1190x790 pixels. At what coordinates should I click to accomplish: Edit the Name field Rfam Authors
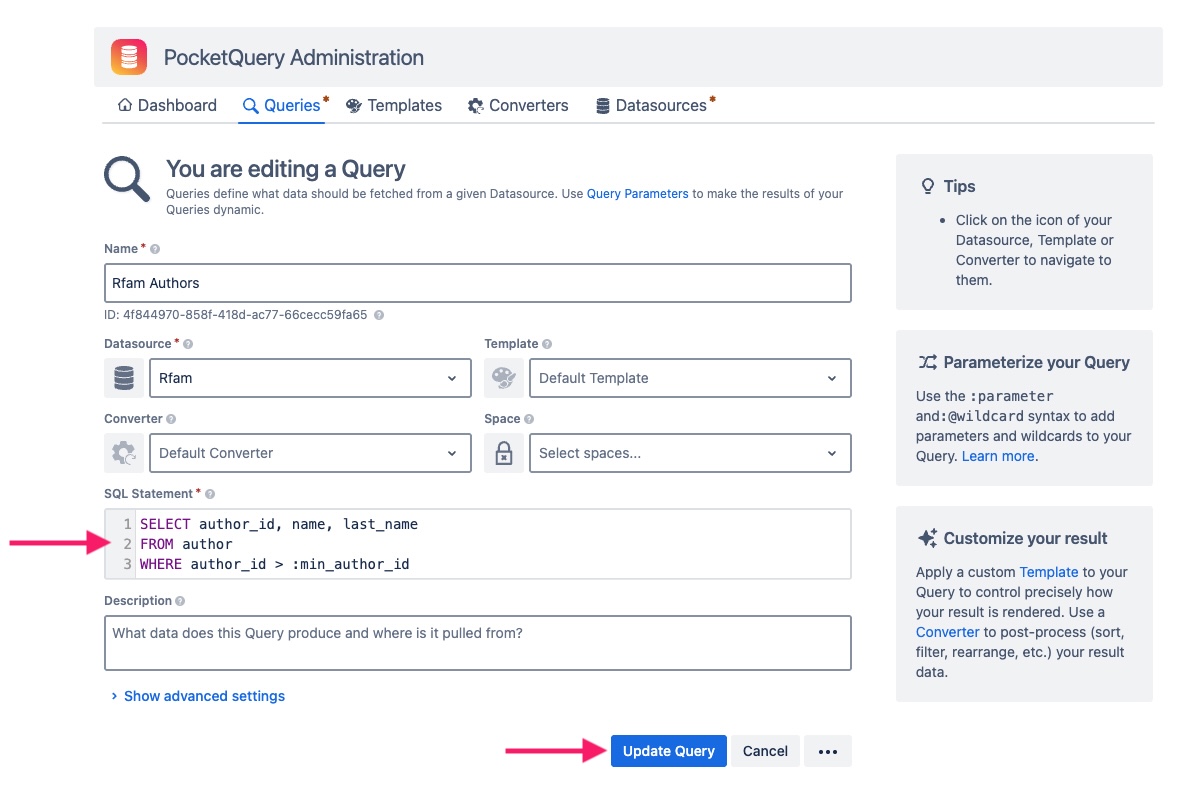[x=477, y=283]
